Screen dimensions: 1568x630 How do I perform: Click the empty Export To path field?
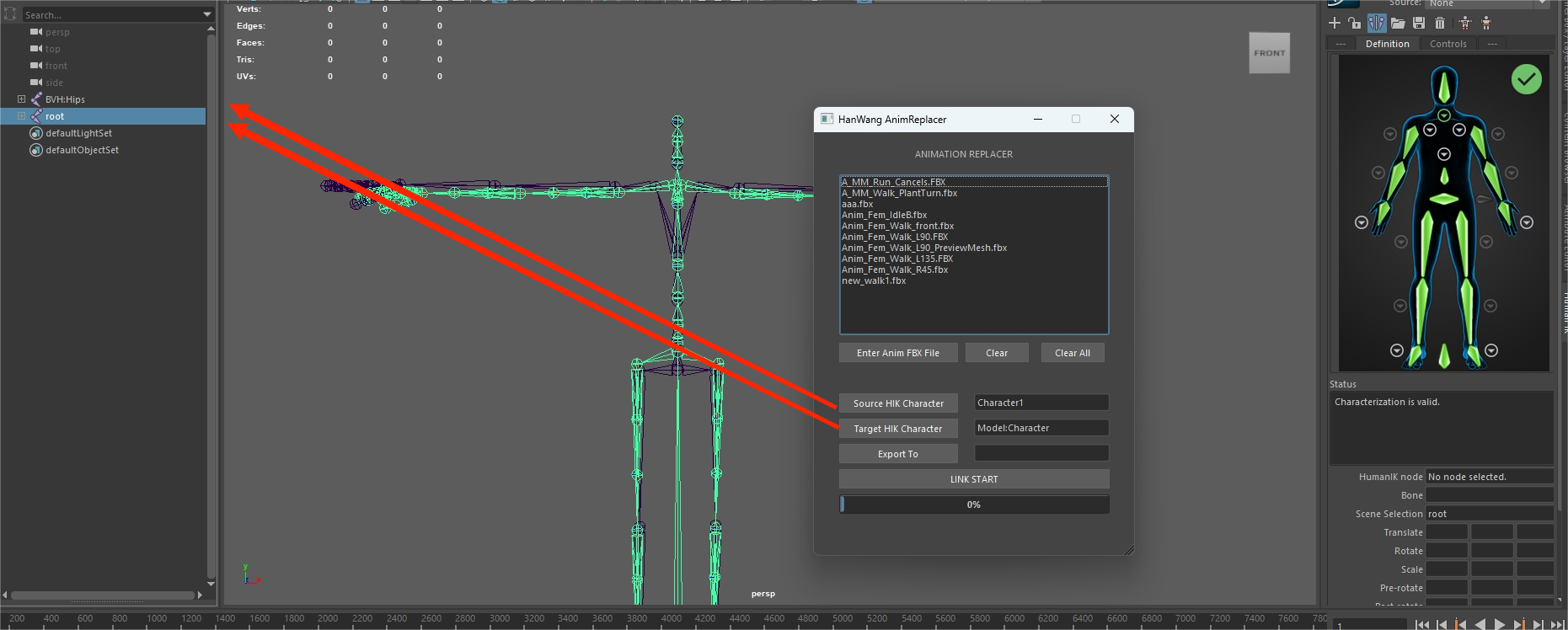[1041, 453]
